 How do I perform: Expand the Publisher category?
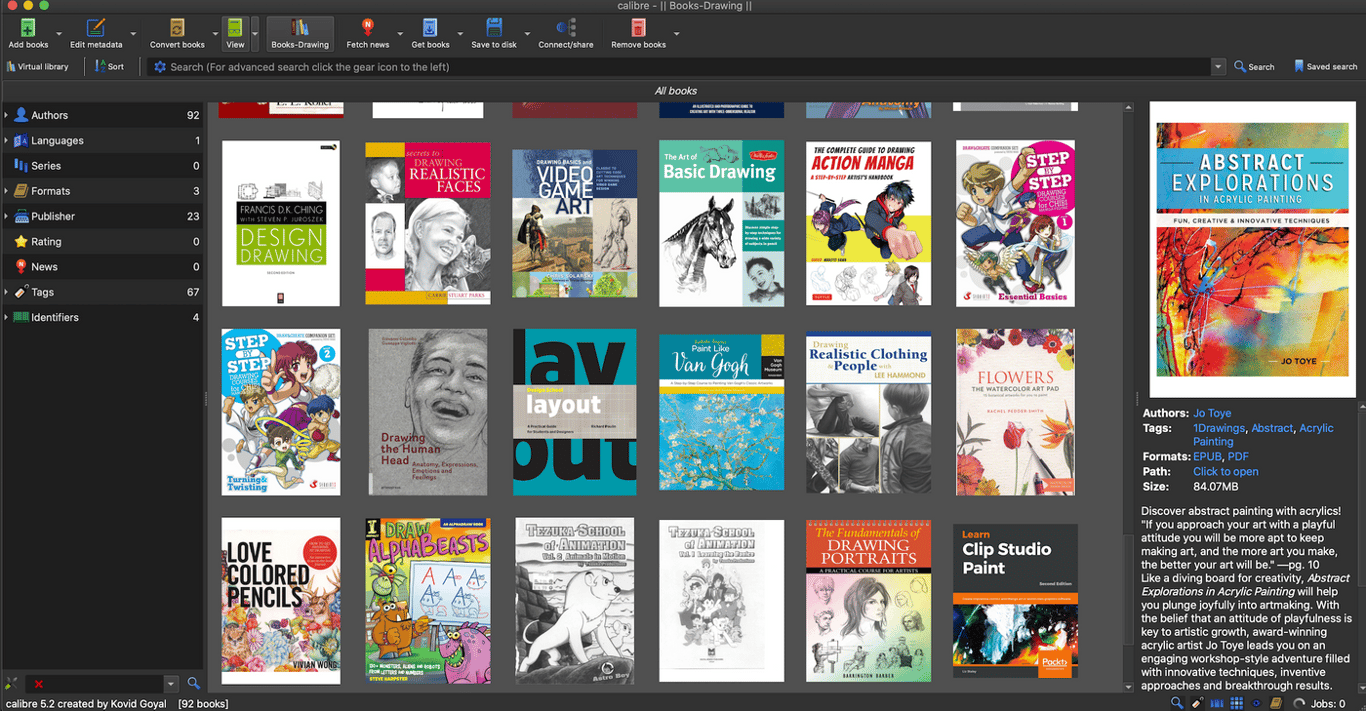(6, 216)
